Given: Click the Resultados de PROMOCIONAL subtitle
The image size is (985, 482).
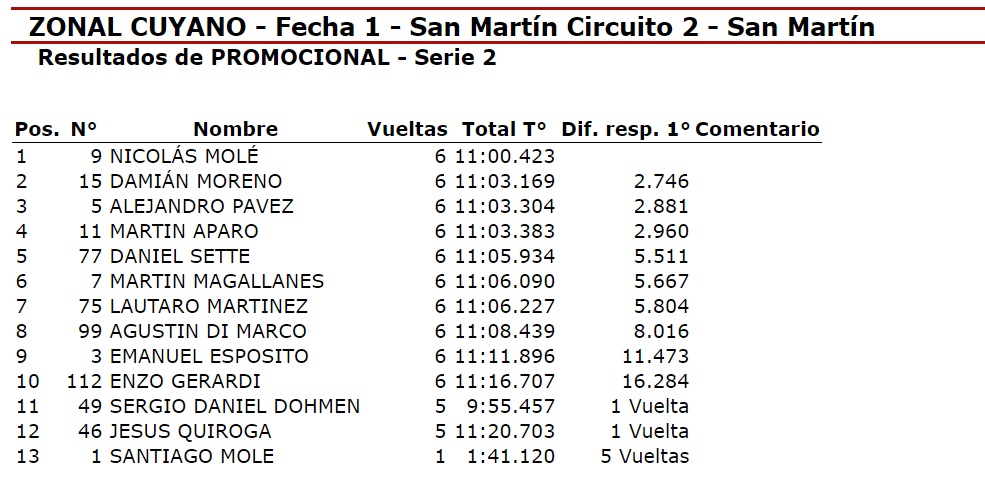Looking at the screenshot, I should tap(266, 58).
